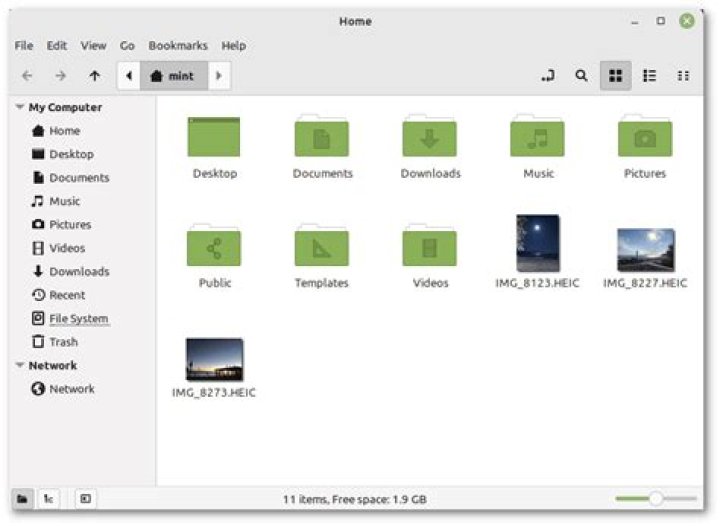Select the IMG_8123.HEIC thumbnail
The image size is (720, 526).
[538, 243]
